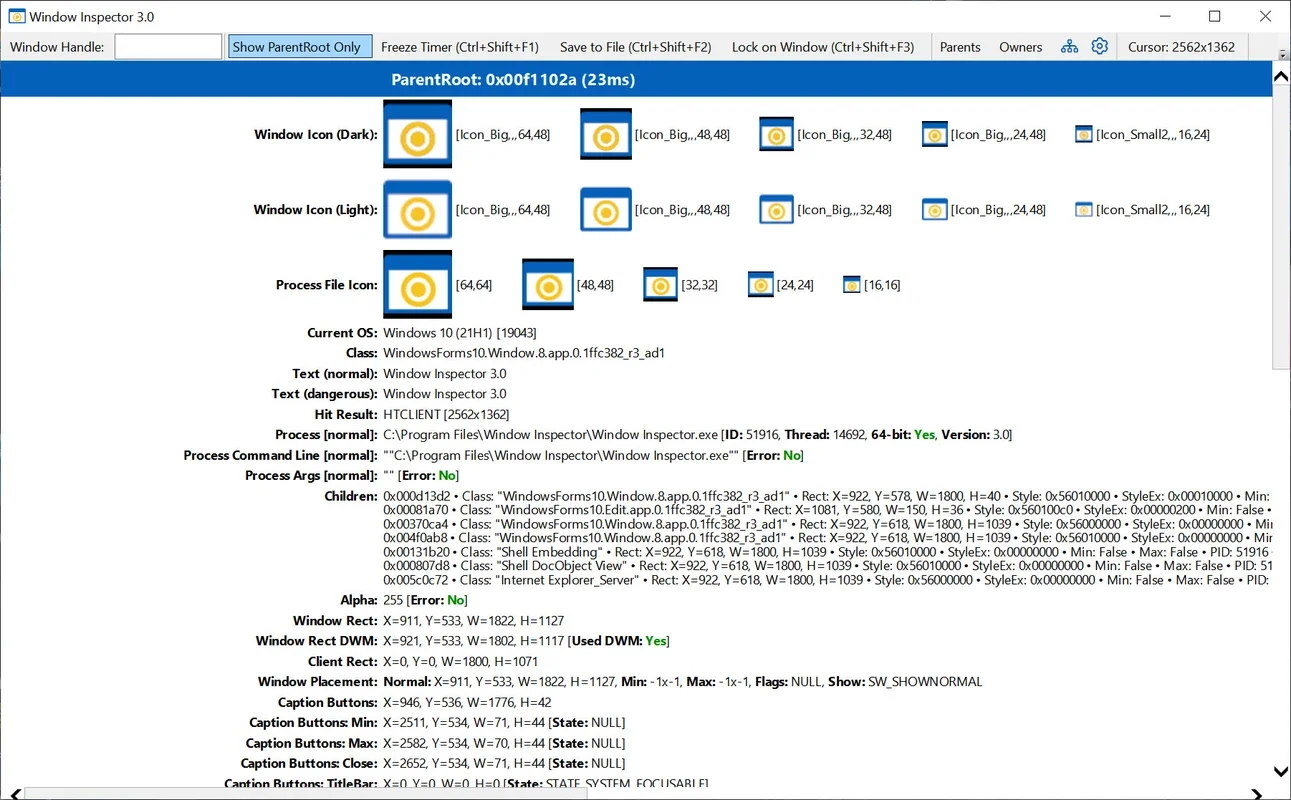Click the Caption Buttons: Close value
1291x800 pixels.
point(504,764)
